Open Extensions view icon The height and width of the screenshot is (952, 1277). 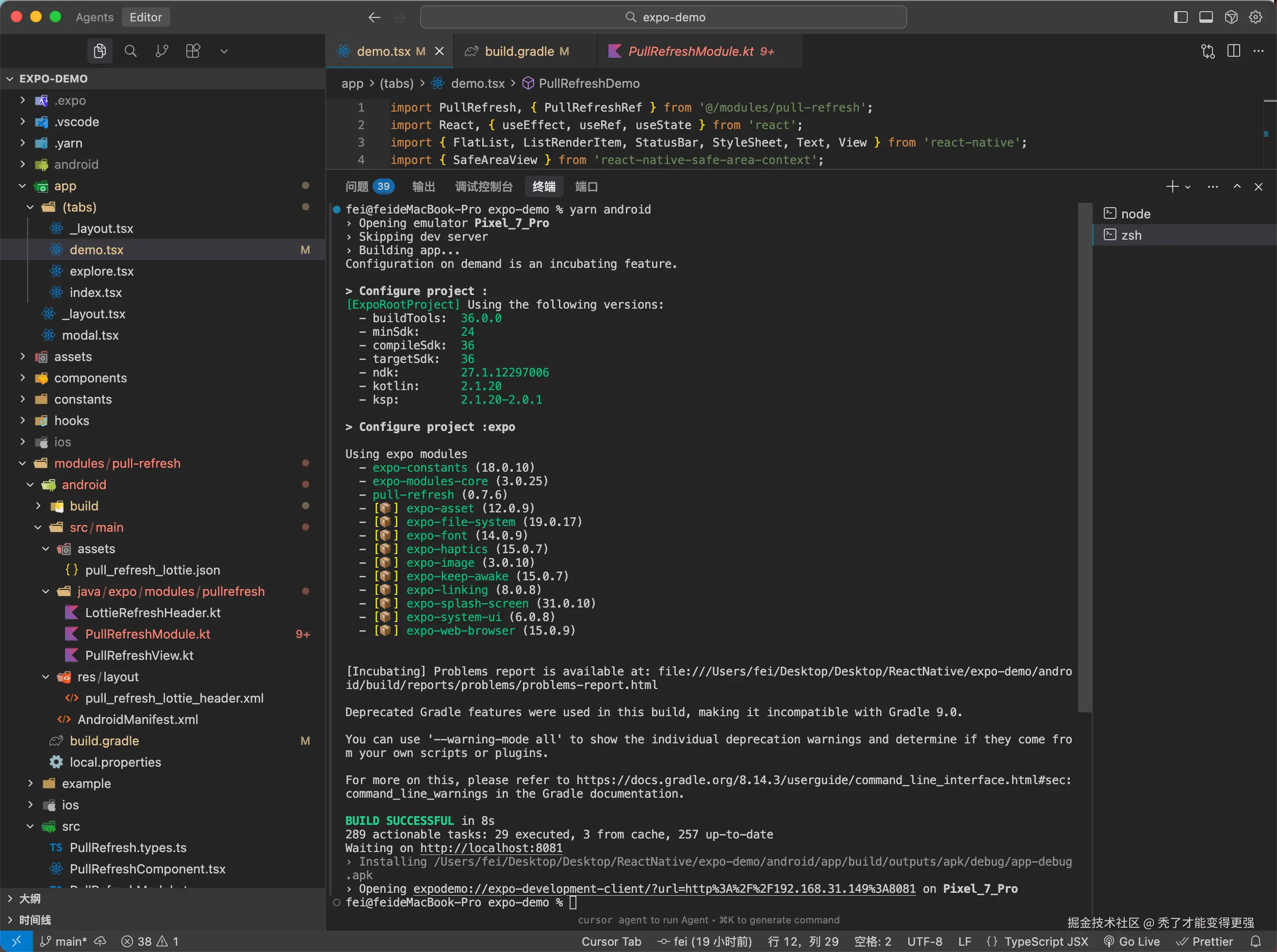click(193, 51)
